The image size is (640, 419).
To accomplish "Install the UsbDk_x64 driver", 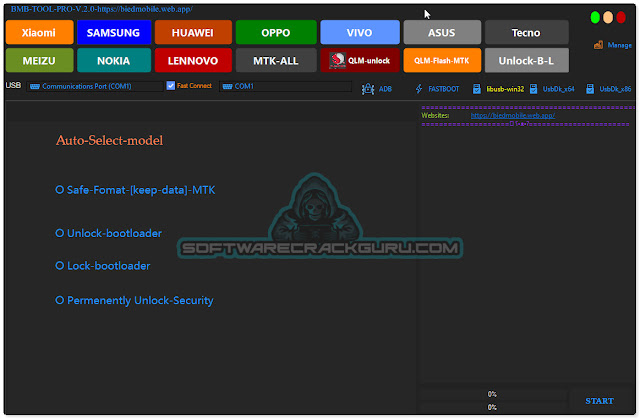I will pyautogui.click(x=552, y=89).
